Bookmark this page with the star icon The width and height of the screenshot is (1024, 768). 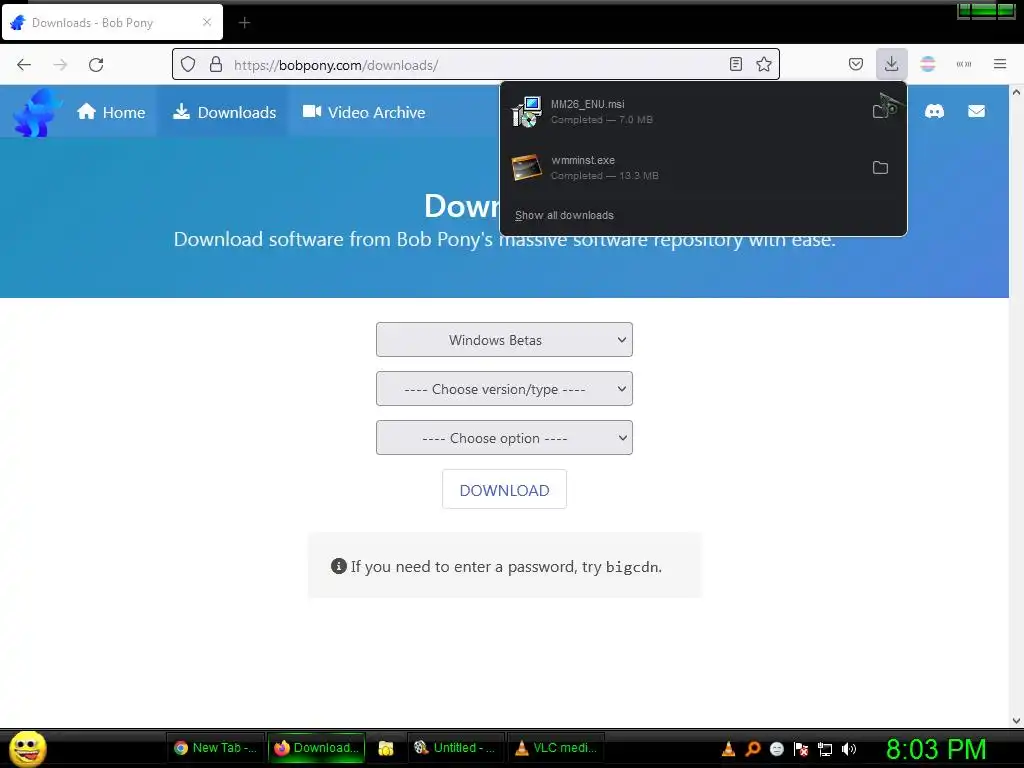point(763,64)
